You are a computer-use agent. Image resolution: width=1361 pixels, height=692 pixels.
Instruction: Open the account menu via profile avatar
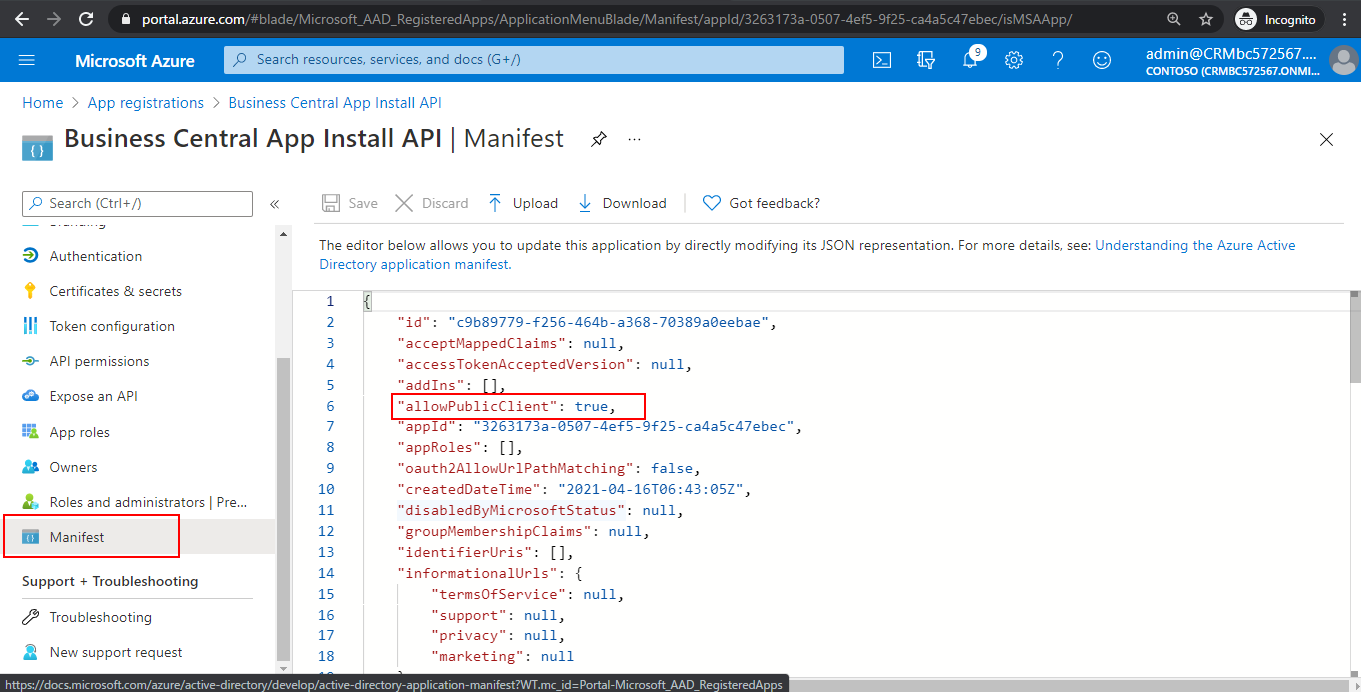click(1343, 60)
